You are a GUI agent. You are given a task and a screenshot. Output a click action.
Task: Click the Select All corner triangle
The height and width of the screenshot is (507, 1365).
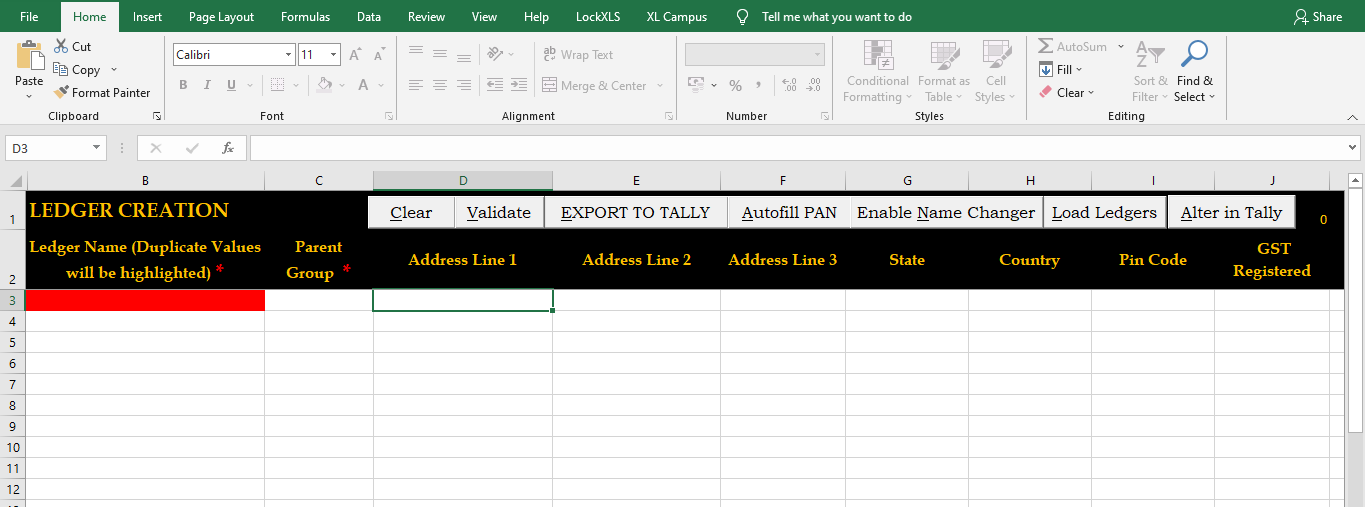[15, 181]
